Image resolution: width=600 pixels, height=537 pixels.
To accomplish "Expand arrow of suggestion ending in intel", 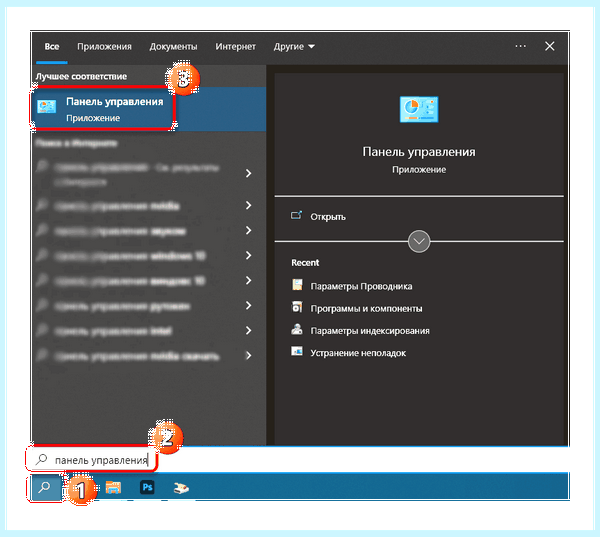I will [x=249, y=330].
